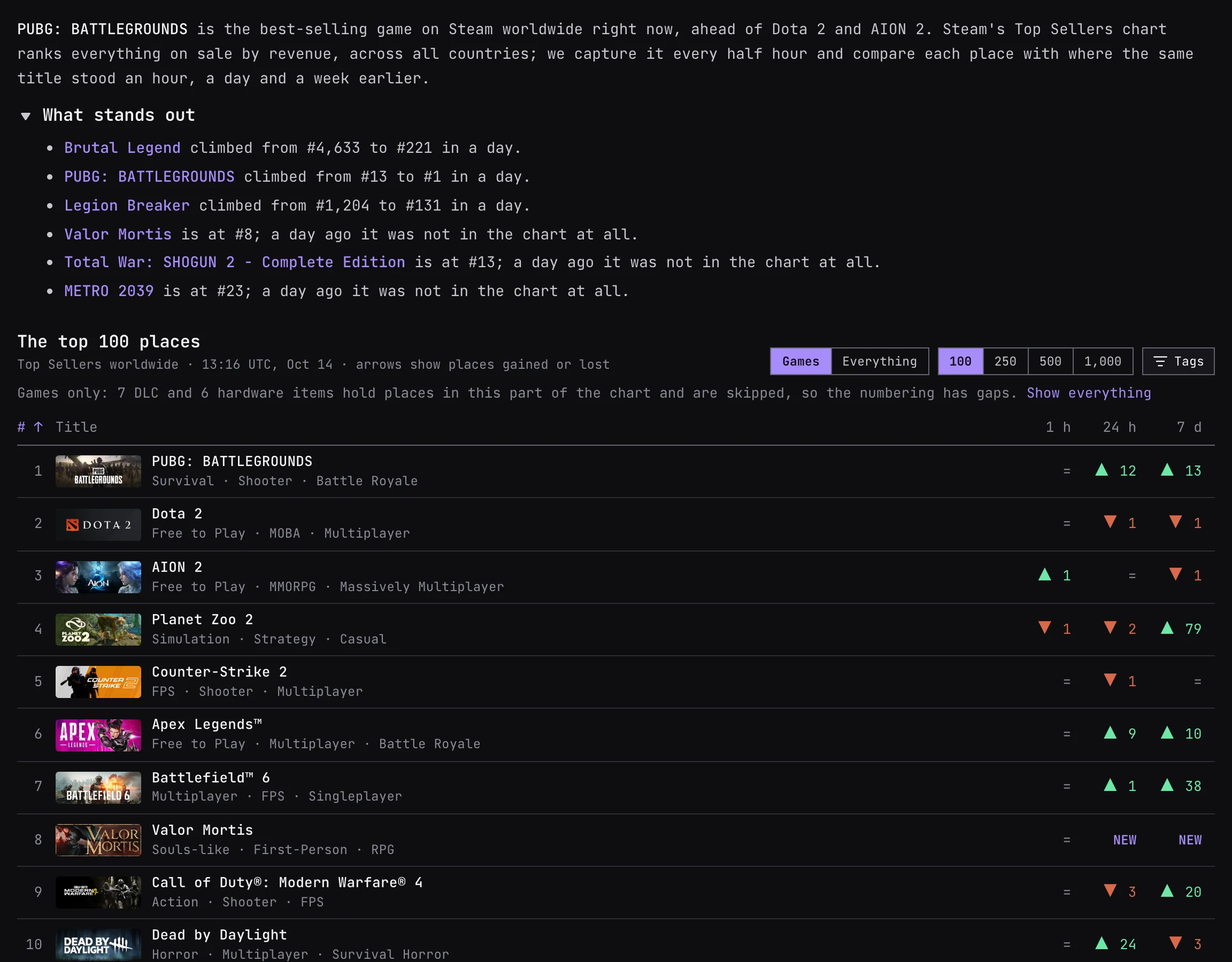Click the Show everything link
The width and height of the screenshot is (1232, 962).
point(1089,393)
